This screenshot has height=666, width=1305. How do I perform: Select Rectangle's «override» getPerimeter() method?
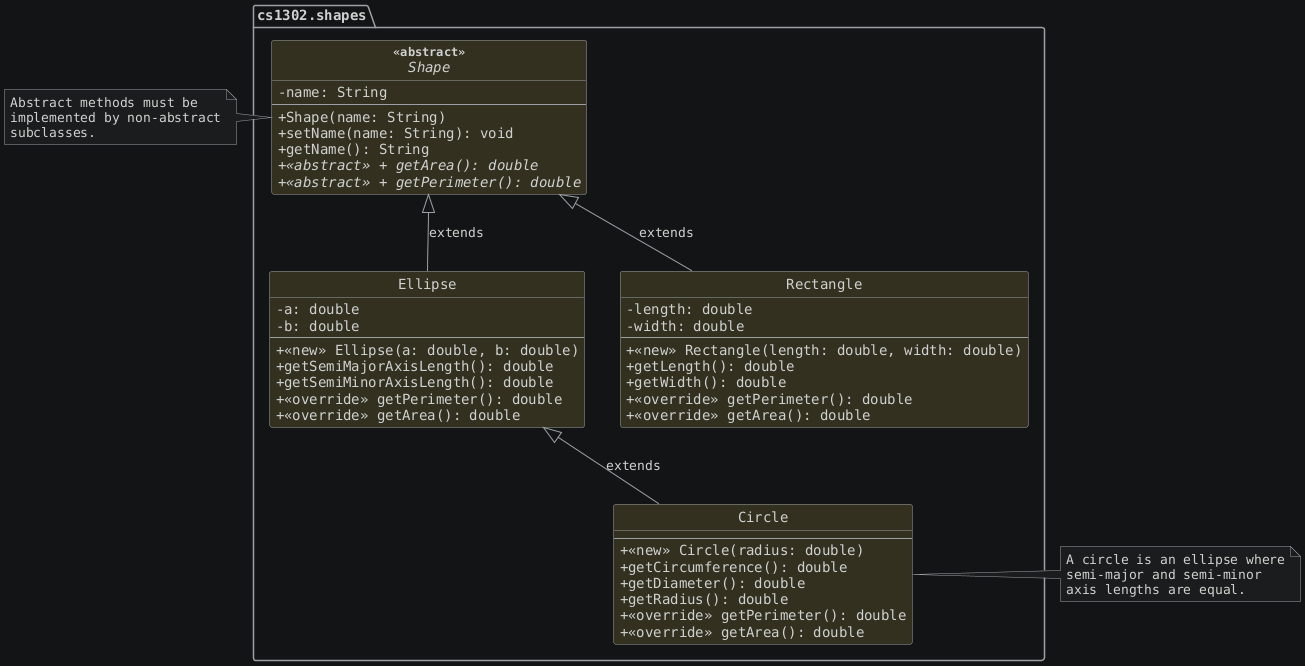(x=769, y=399)
